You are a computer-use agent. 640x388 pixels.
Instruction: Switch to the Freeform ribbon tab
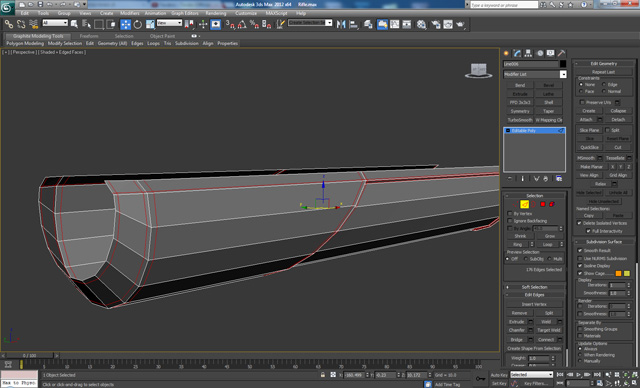point(89,36)
